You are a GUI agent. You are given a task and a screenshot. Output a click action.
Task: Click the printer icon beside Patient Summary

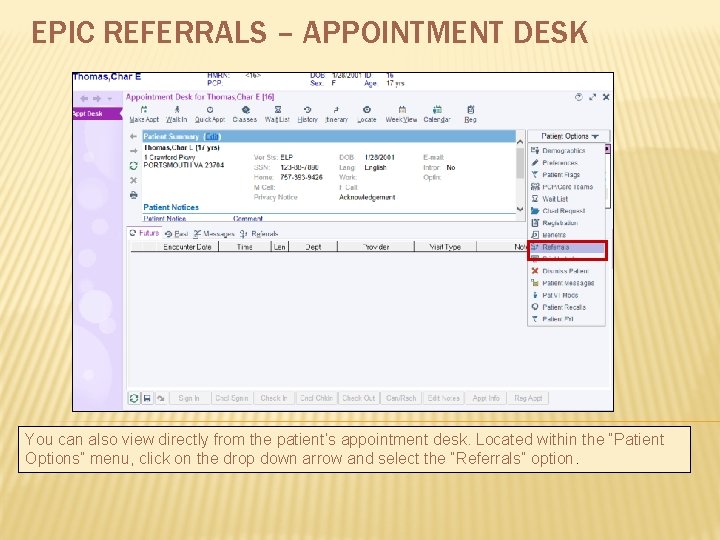click(133, 195)
